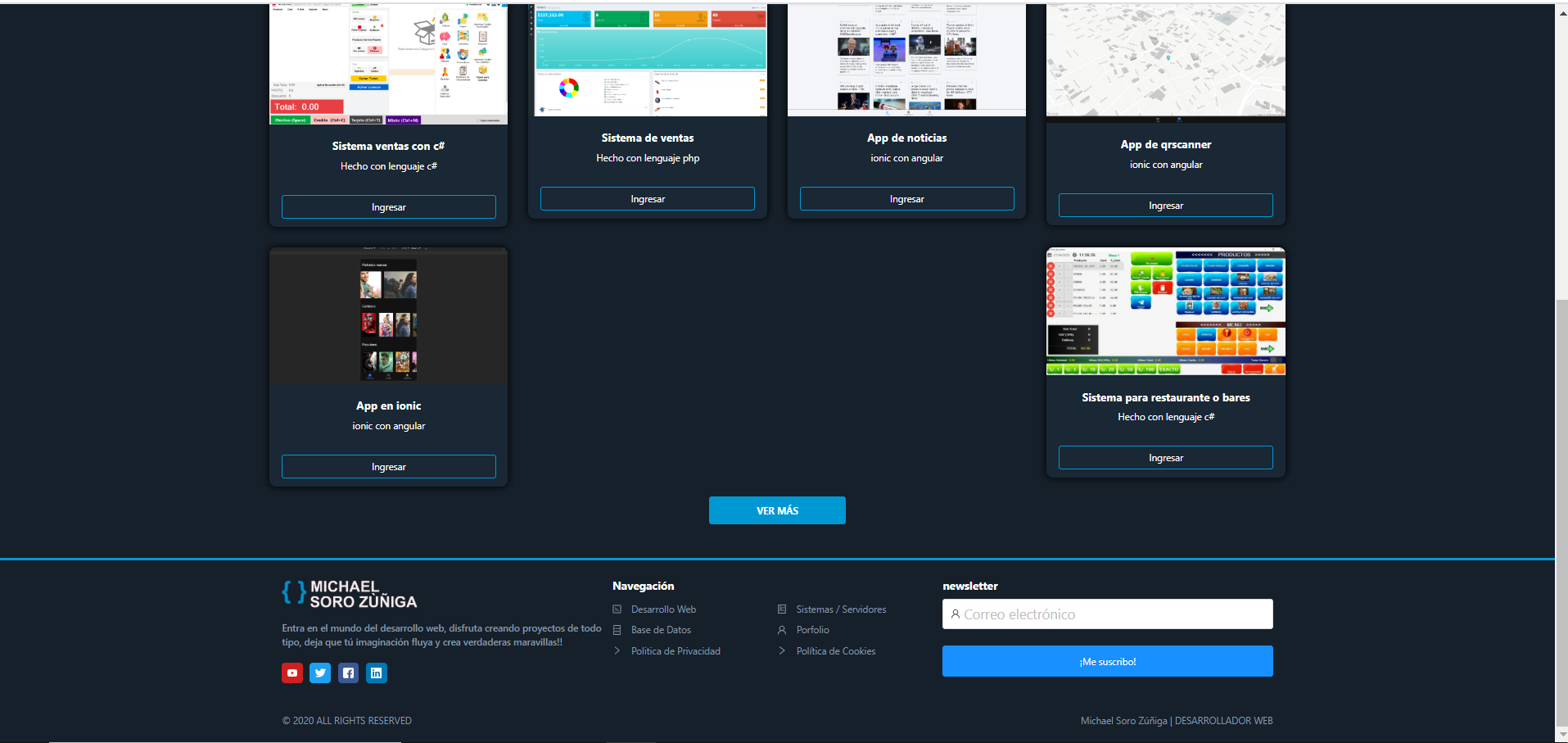Open the App en ionic movie thumbnail
Viewport: 1568px width, 743px height.
(389, 316)
